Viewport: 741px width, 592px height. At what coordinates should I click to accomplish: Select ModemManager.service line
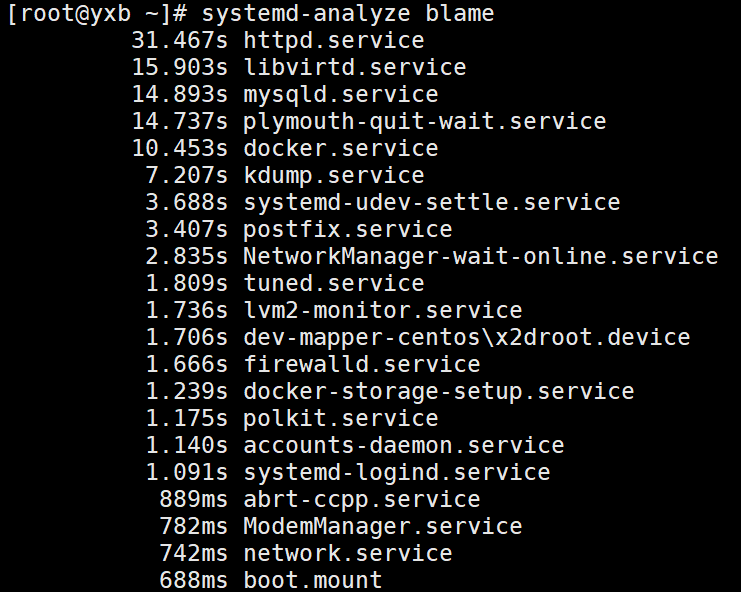point(383,527)
